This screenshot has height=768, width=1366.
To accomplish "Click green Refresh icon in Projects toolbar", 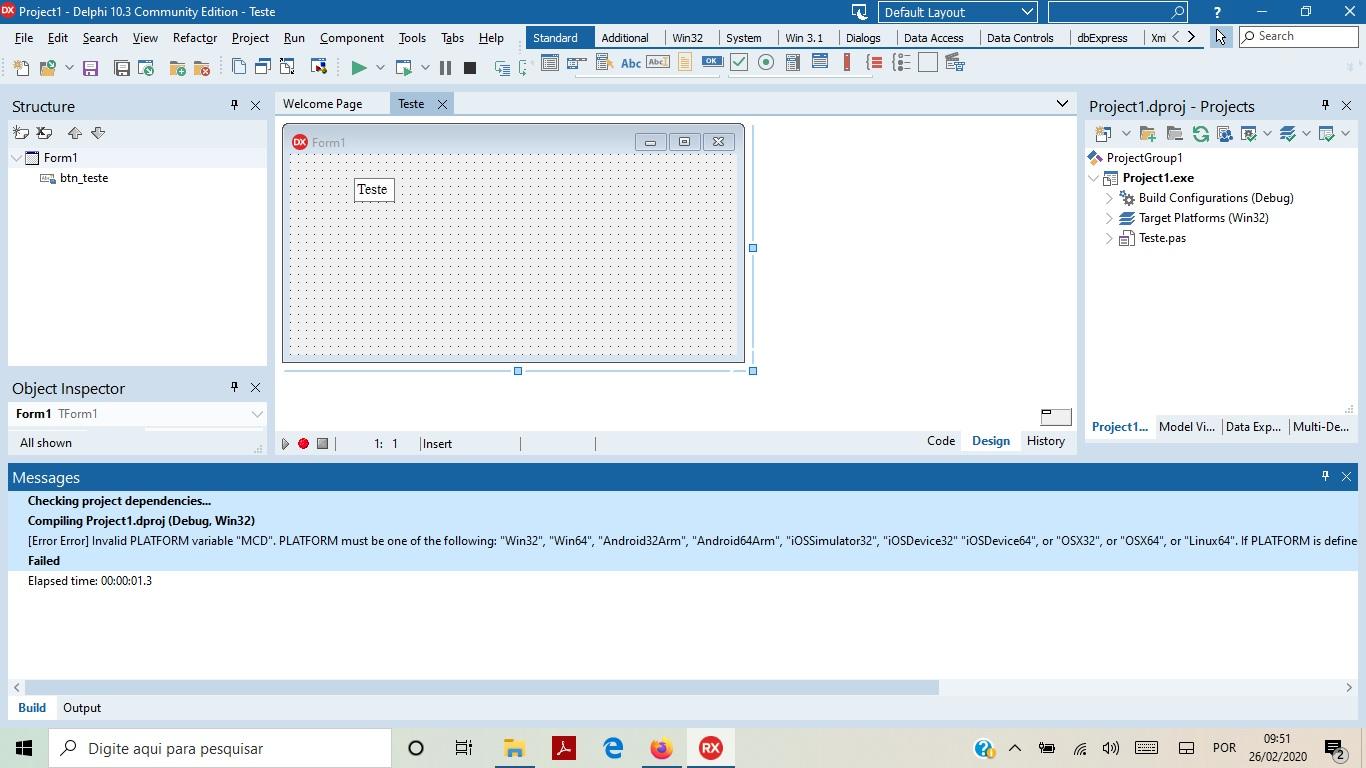I will [x=1200, y=134].
